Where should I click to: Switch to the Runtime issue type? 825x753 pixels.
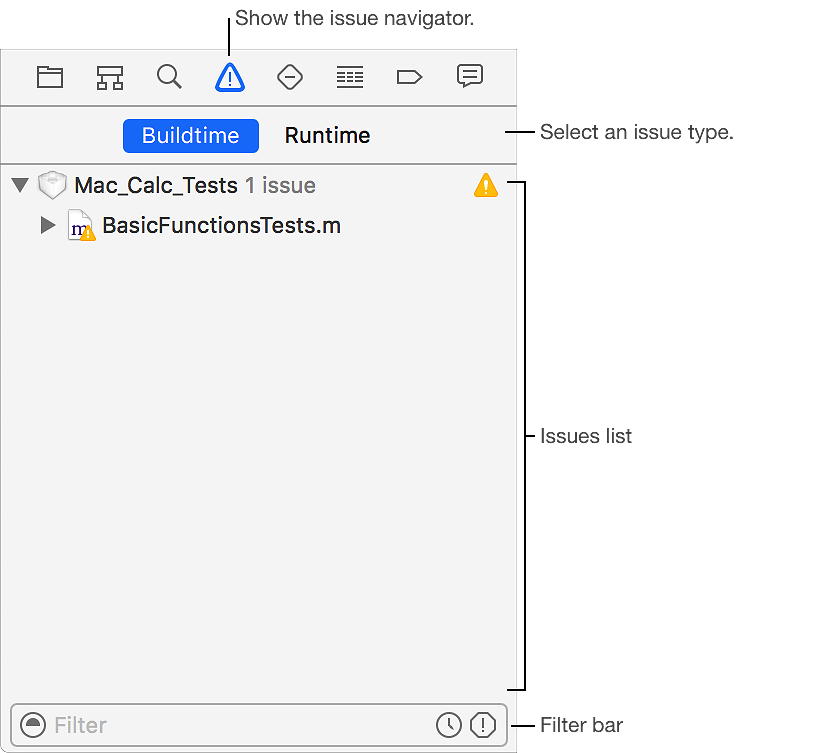click(x=327, y=136)
